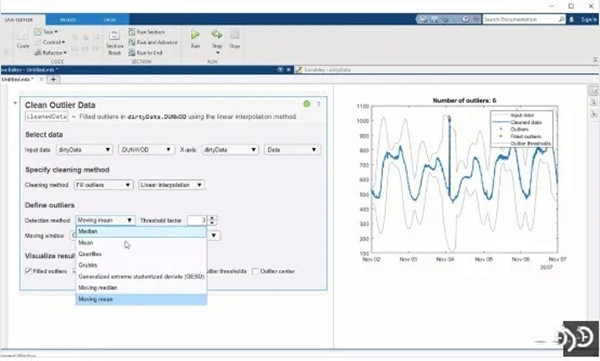The height and width of the screenshot is (361, 600).
Task: Click the green task status indicator
Action: click(307, 104)
